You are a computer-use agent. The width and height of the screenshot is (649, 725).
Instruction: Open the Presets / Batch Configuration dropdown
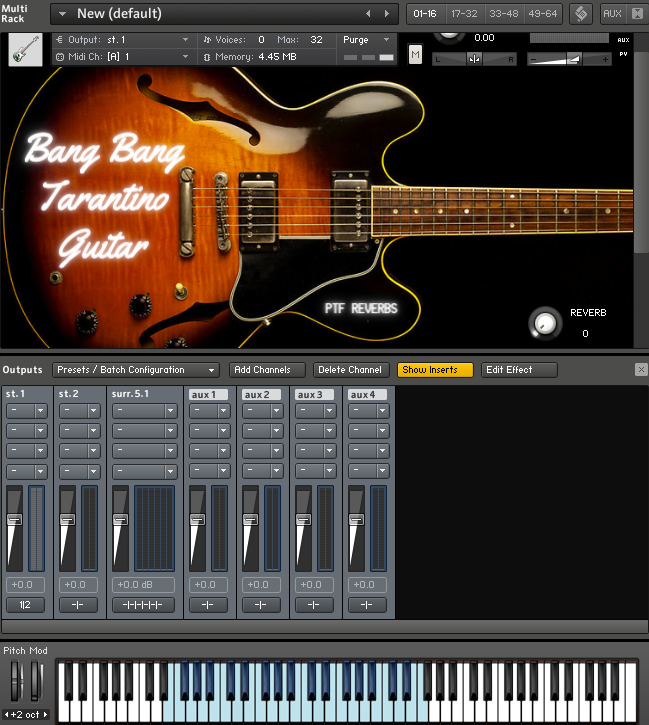coord(135,370)
